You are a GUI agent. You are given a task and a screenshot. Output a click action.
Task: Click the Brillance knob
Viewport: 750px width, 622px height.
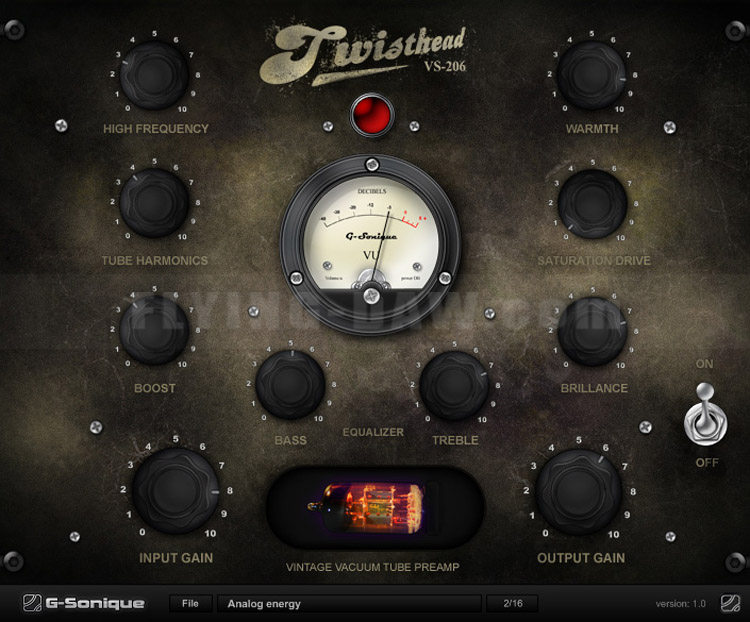click(x=592, y=331)
